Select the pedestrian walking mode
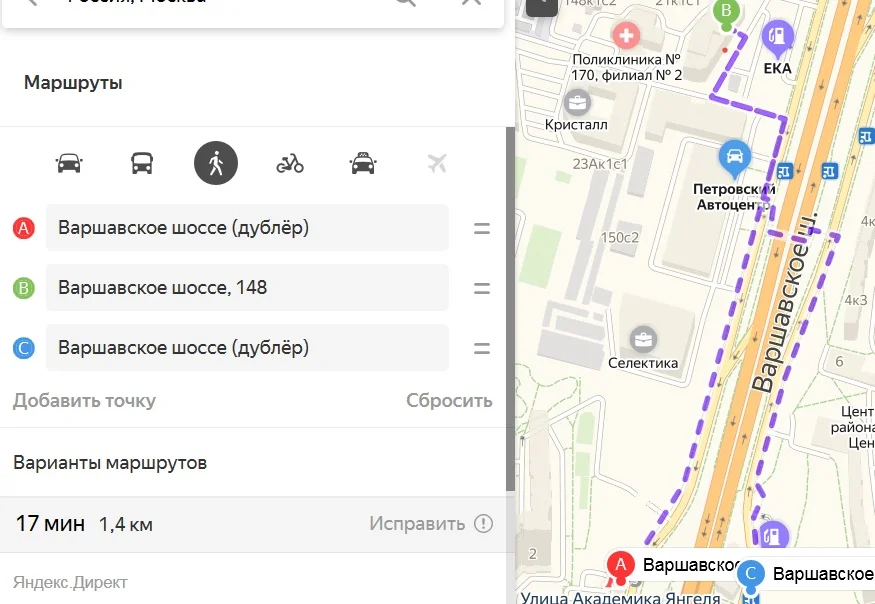This screenshot has width=875, height=604. tap(216, 163)
